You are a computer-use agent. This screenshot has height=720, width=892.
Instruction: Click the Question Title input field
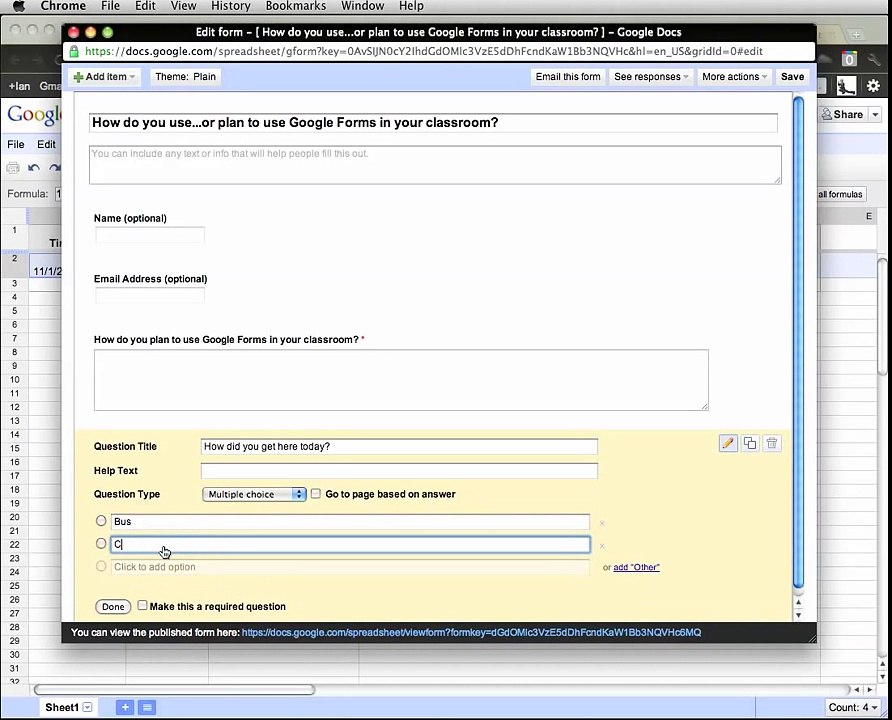pos(399,446)
